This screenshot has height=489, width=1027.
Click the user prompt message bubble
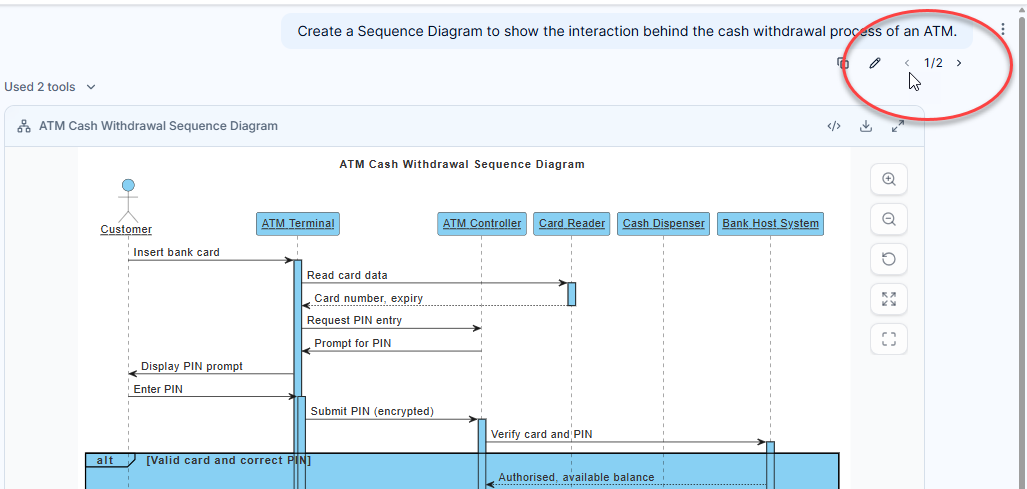pyautogui.click(x=627, y=31)
